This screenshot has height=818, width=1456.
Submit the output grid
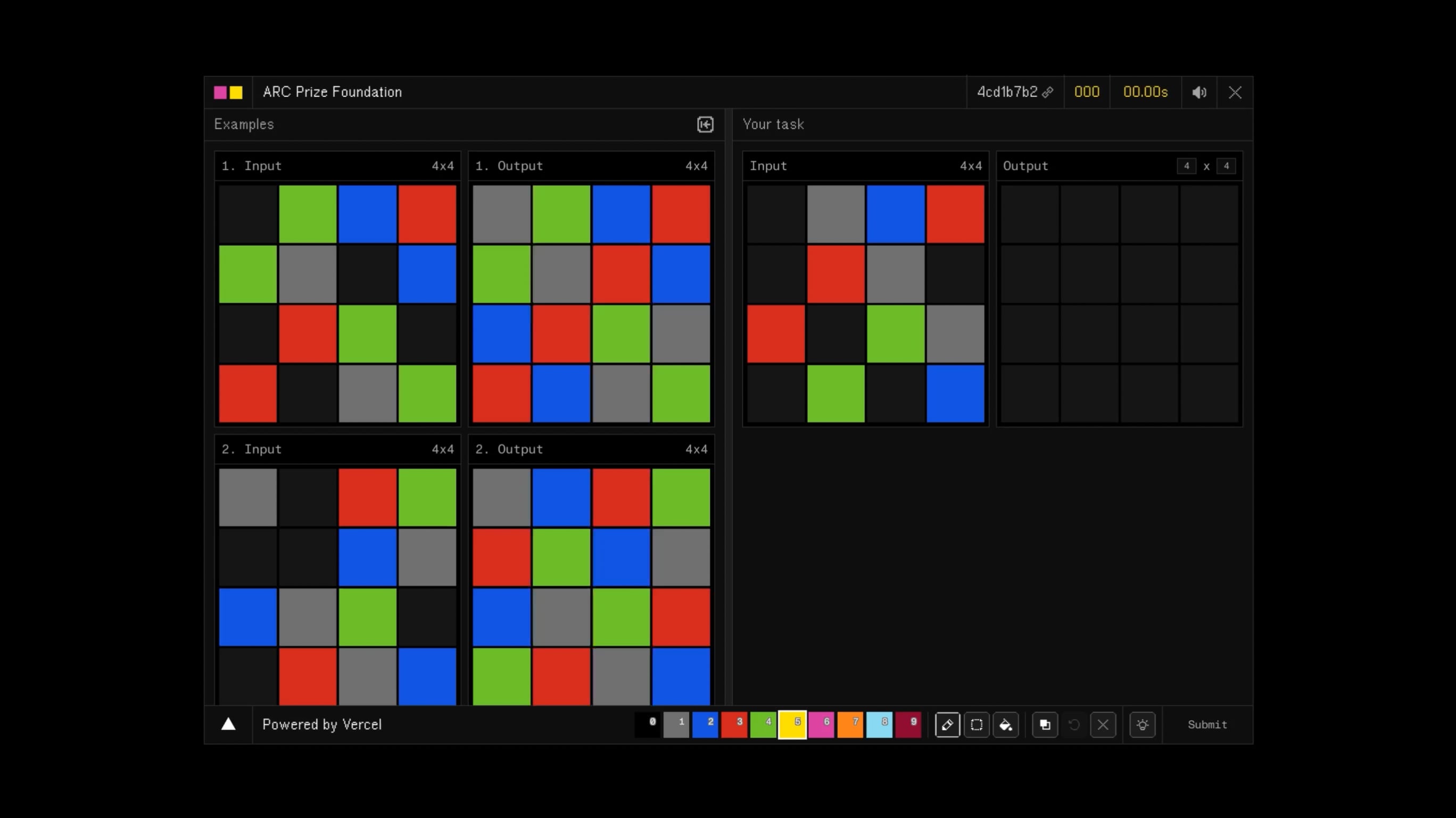pyautogui.click(x=1207, y=725)
